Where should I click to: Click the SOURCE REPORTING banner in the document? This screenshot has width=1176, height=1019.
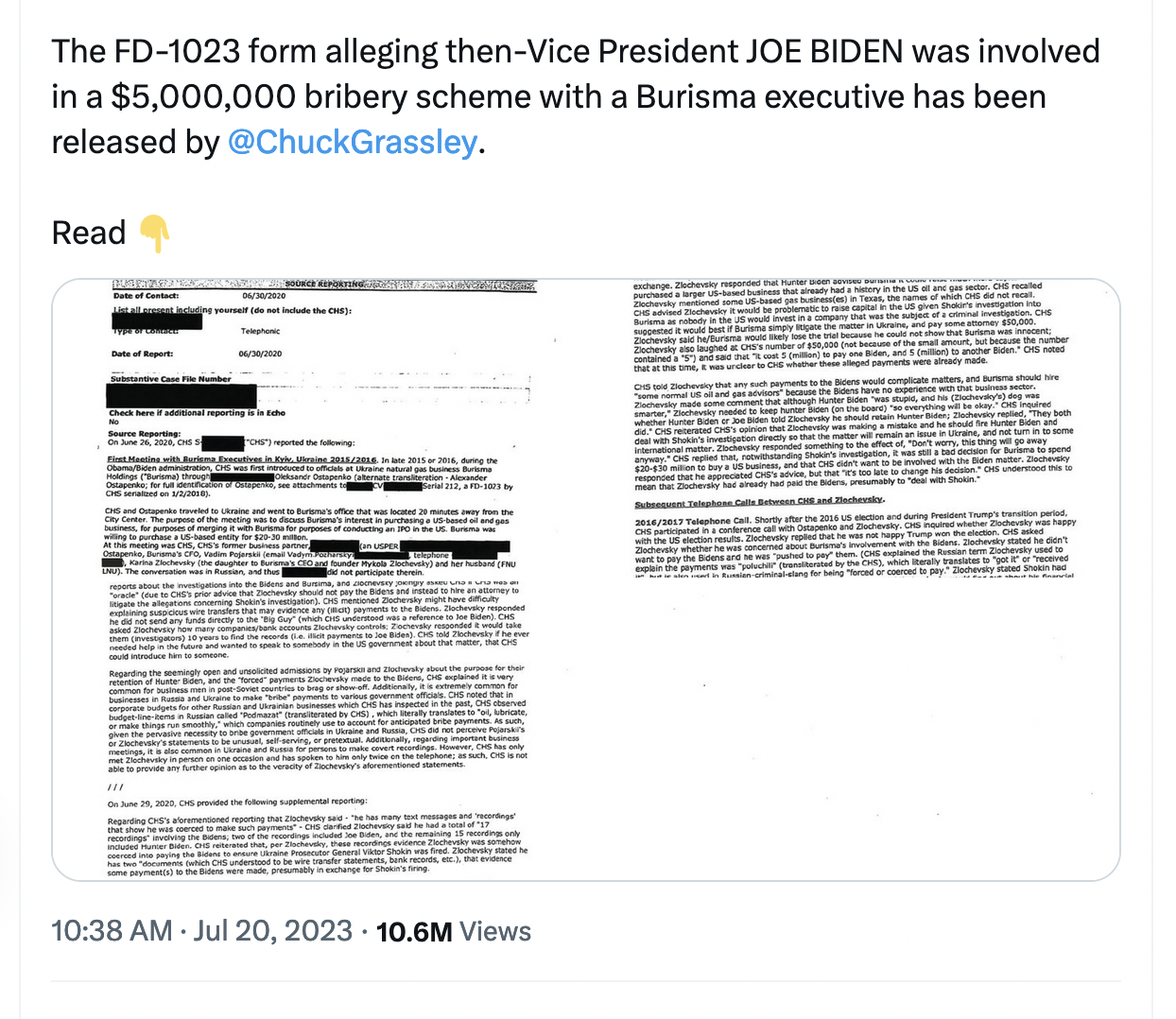[324, 285]
